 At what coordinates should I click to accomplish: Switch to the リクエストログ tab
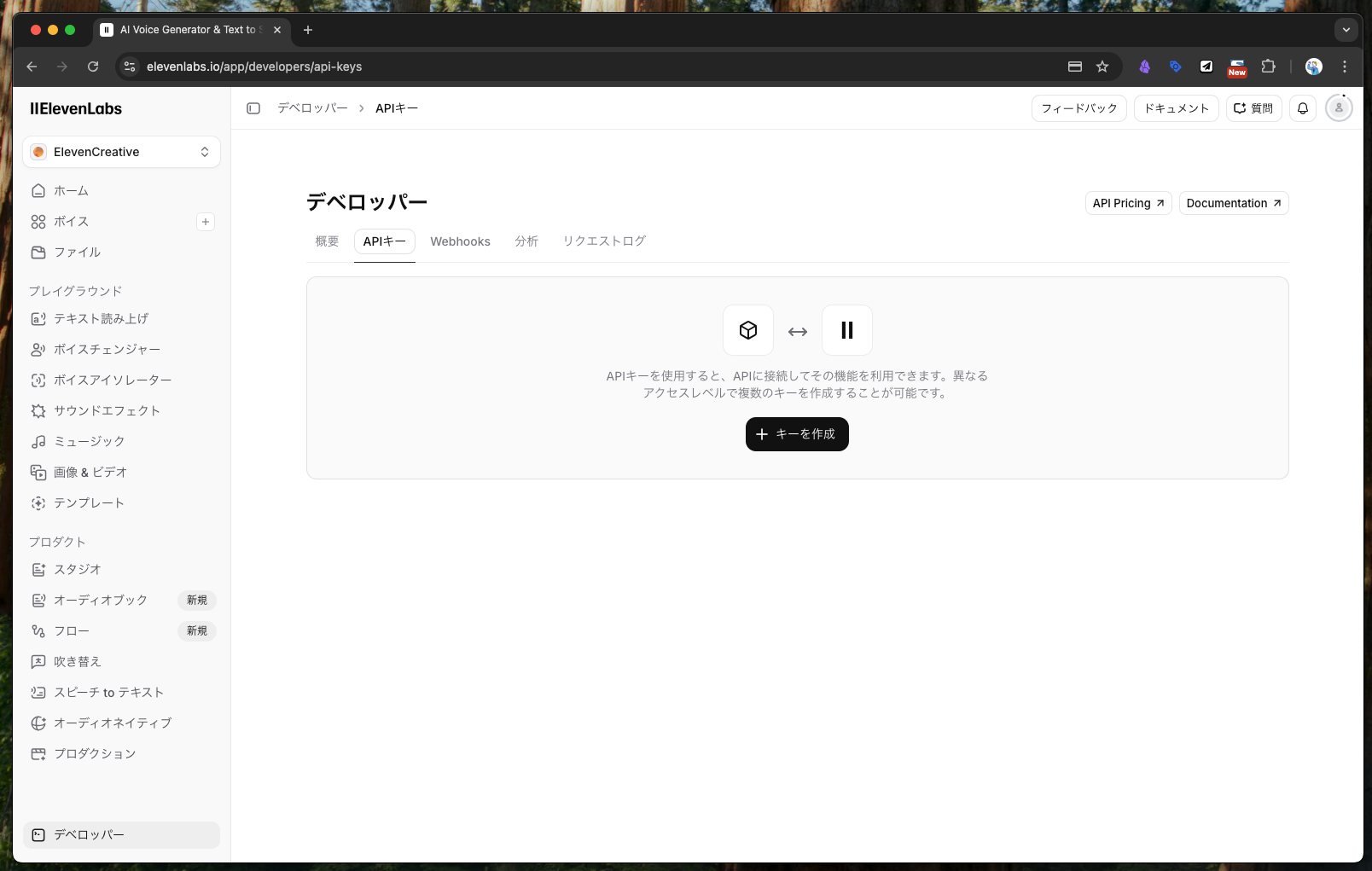click(x=603, y=241)
